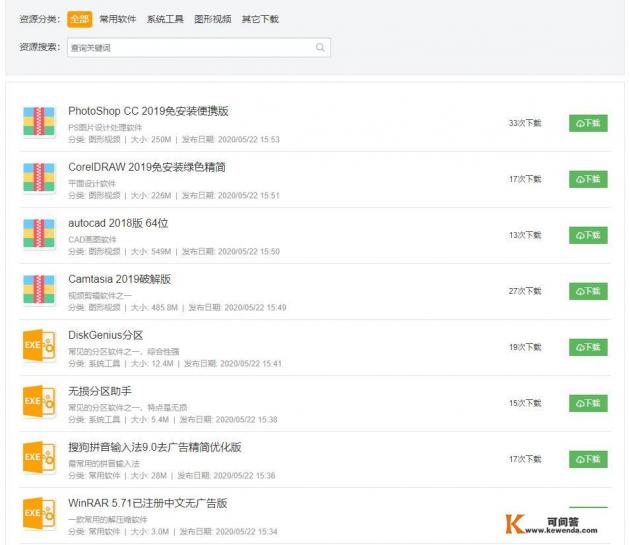The image size is (630, 545).
Task: Open the DiskGenius EXE icon
Action: 39,345
